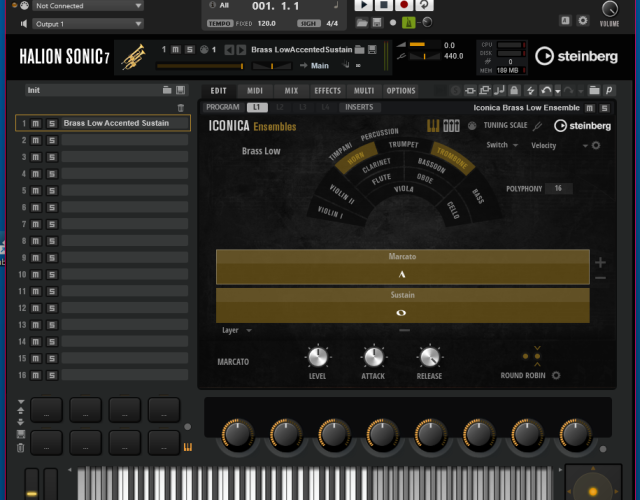The image size is (640, 500).
Task: Save multi with Init disk icon
Action: pyautogui.click(x=180, y=90)
